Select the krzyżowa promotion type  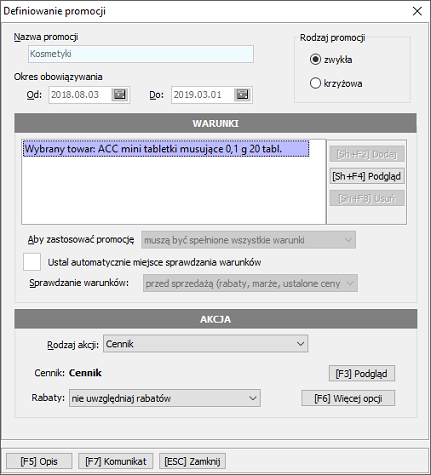[x=315, y=83]
